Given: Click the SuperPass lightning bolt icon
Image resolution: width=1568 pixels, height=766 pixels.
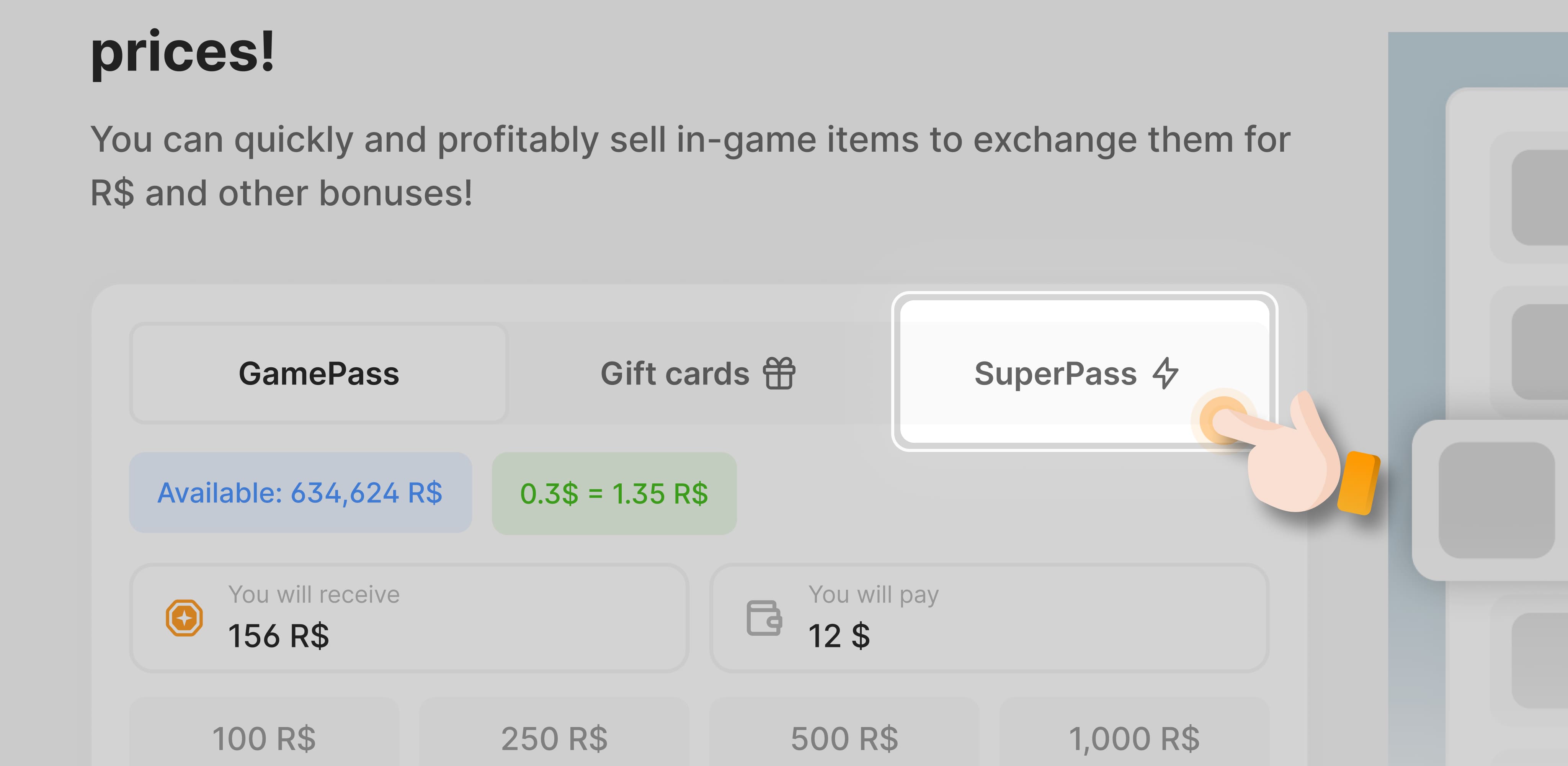Looking at the screenshot, I should point(1166,373).
